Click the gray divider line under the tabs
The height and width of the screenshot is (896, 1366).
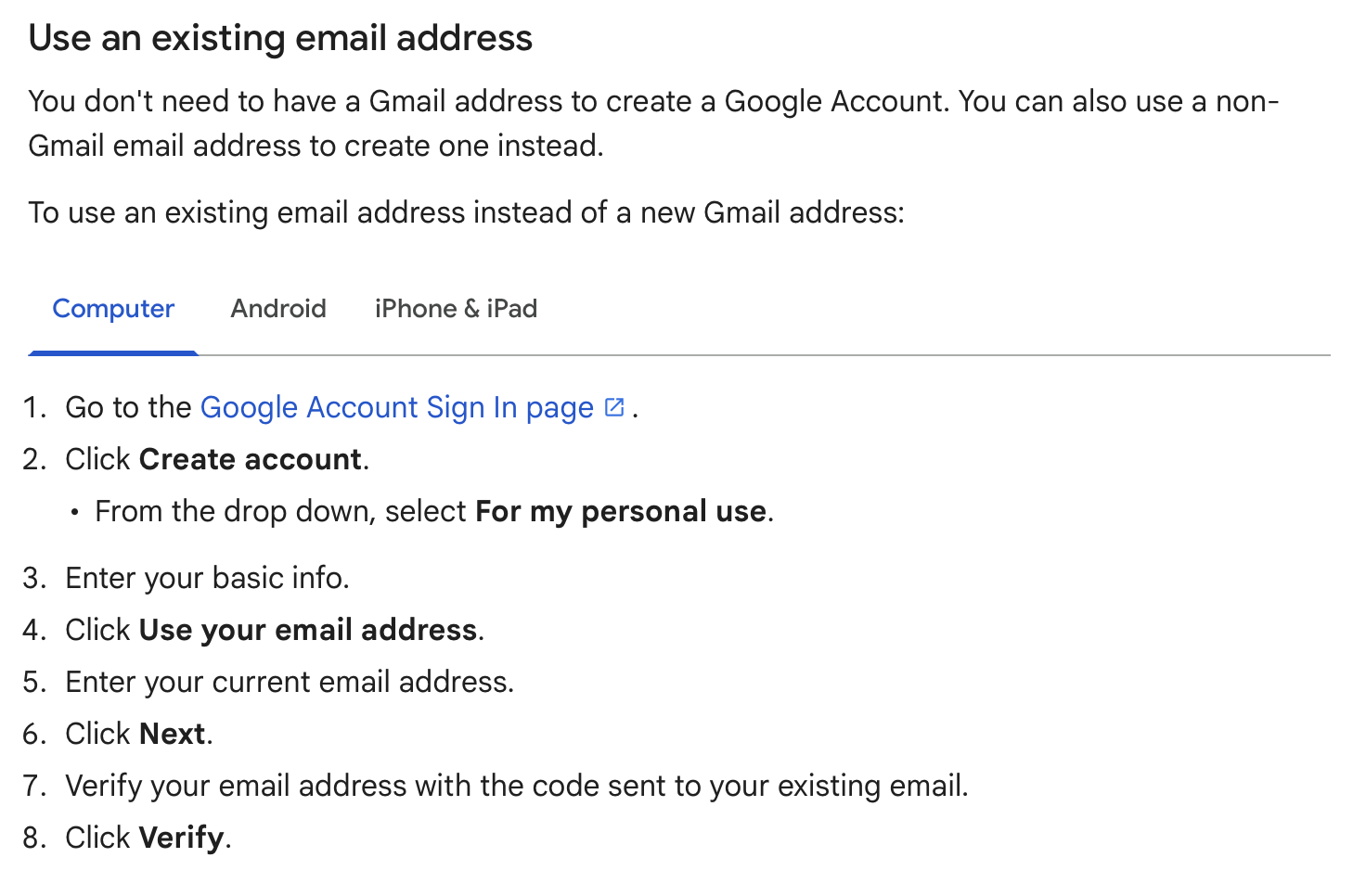pyautogui.click(x=765, y=354)
